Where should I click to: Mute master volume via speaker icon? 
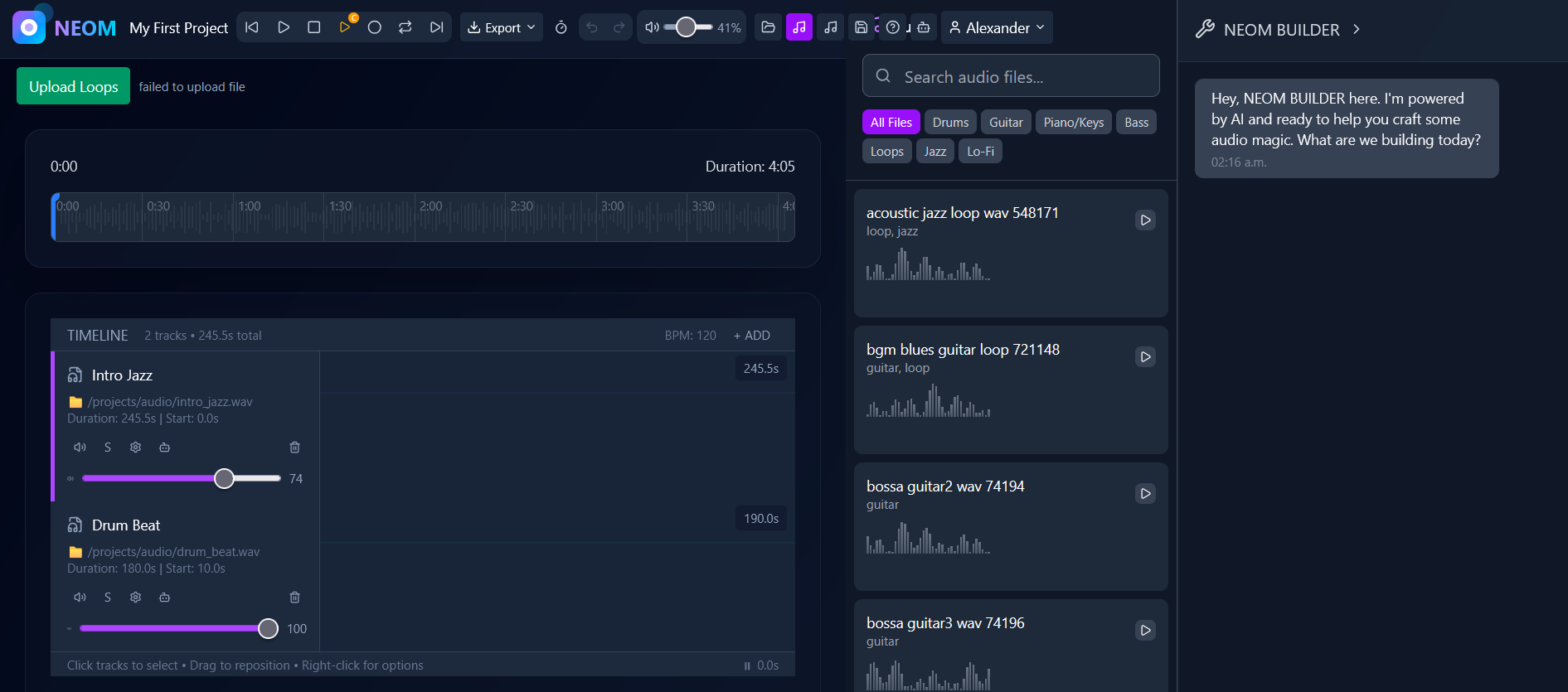pos(652,27)
